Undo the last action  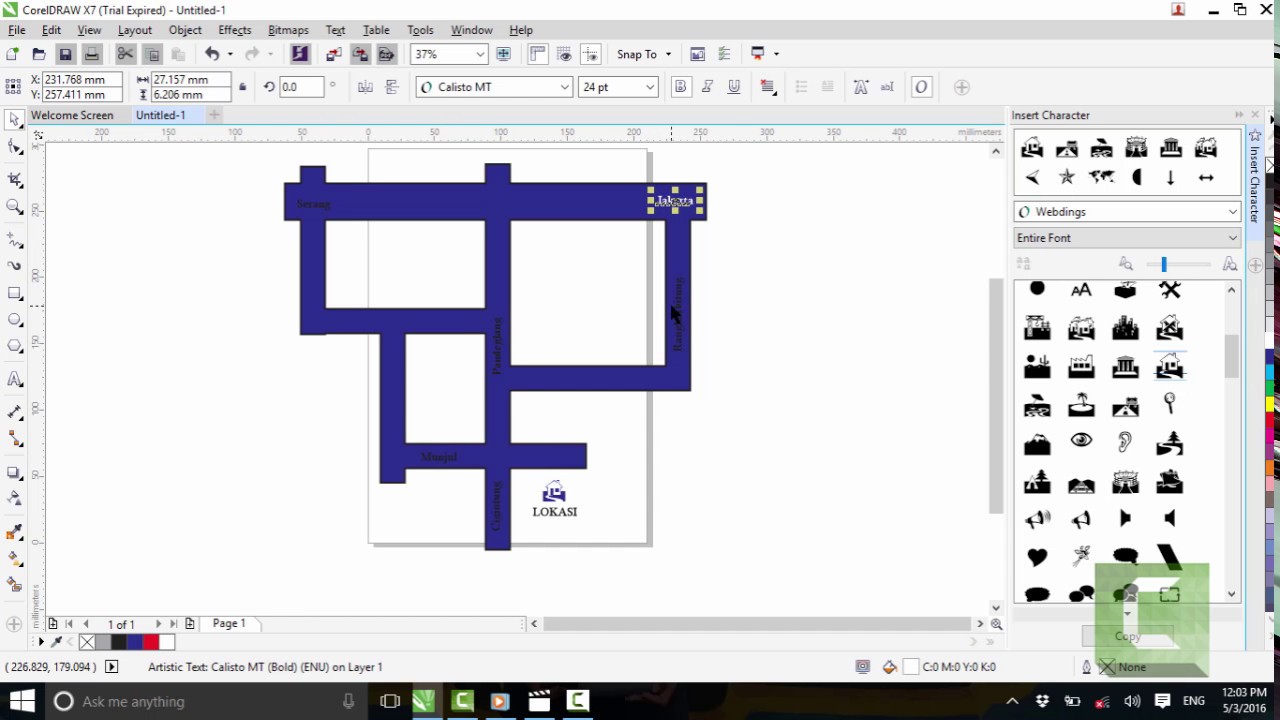pos(212,54)
